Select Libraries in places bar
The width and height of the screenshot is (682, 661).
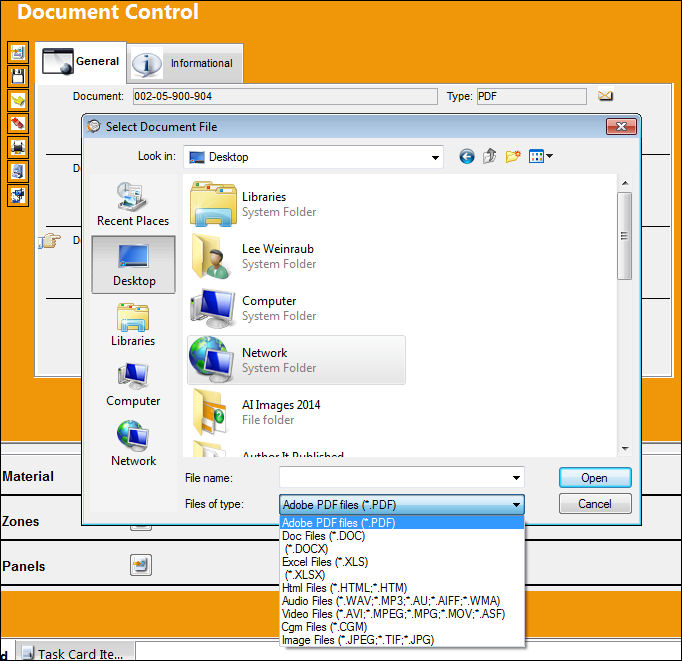tap(133, 325)
